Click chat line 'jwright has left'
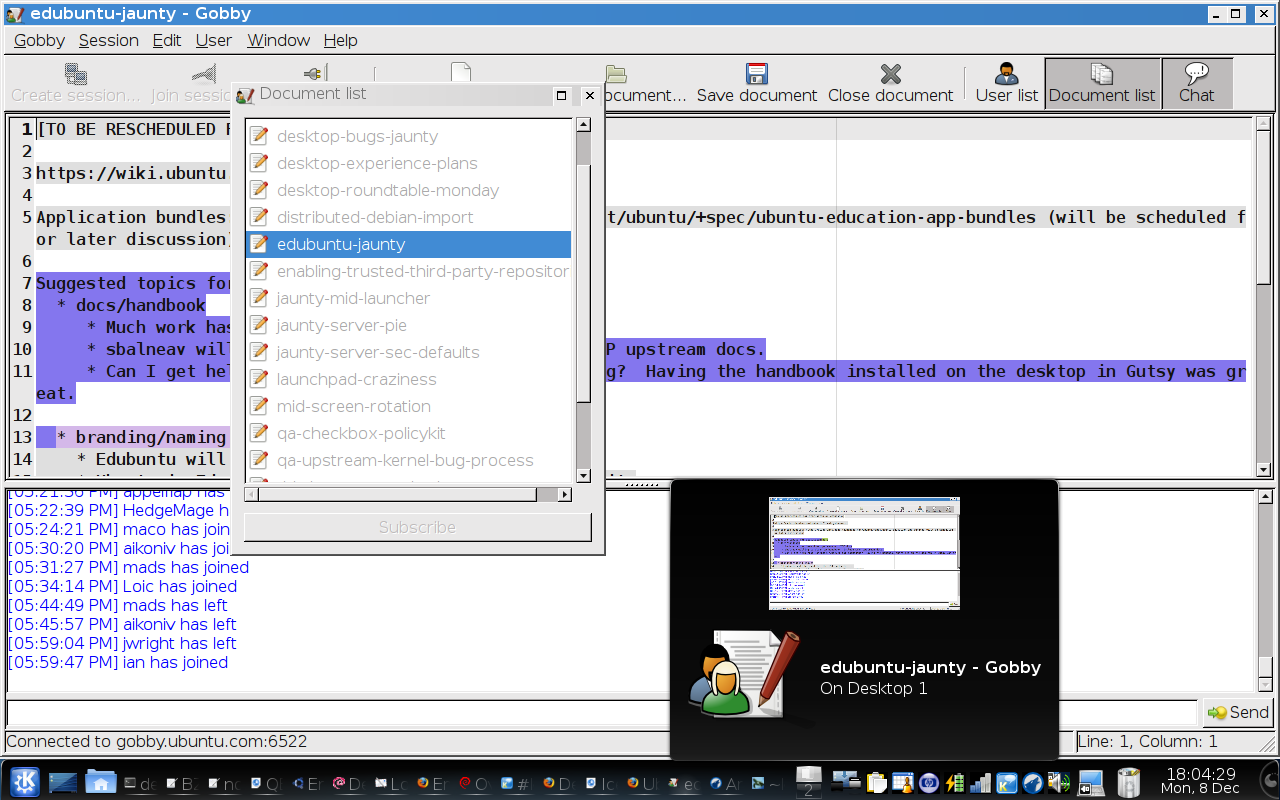This screenshot has height=800, width=1280. [122, 643]
